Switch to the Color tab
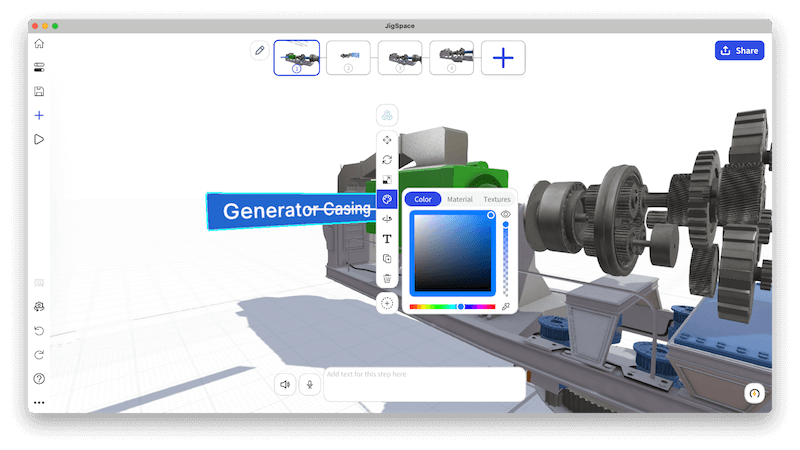Screen dimensions: 800x450 click(x=423, y=199)
